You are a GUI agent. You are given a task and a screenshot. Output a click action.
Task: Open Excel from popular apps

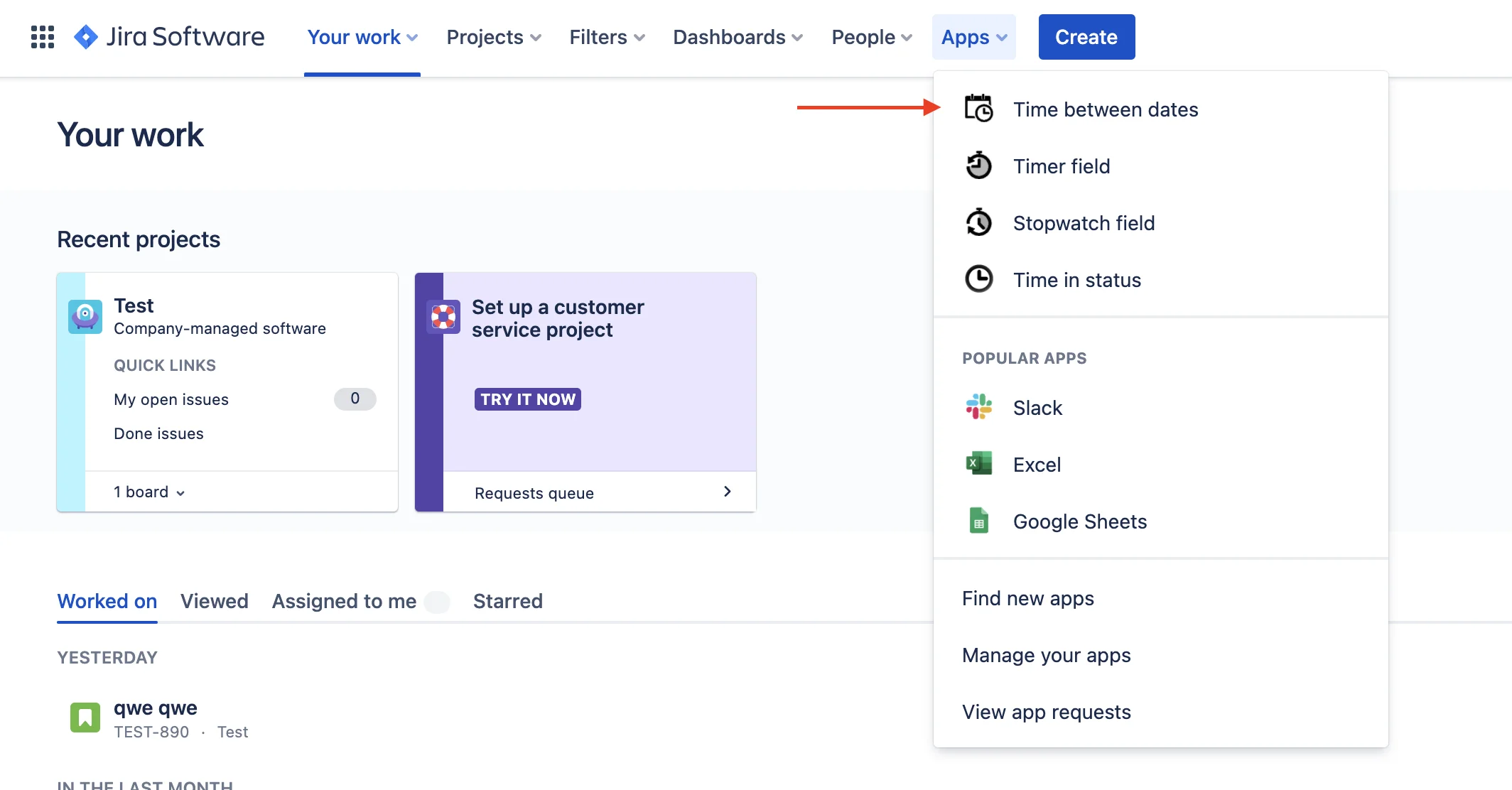coord(1161,465)
